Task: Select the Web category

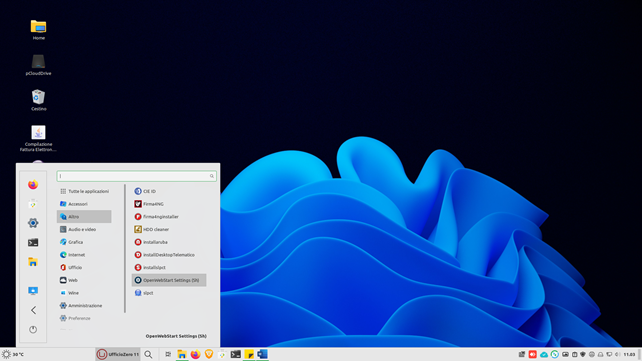Action: [84, 280]
